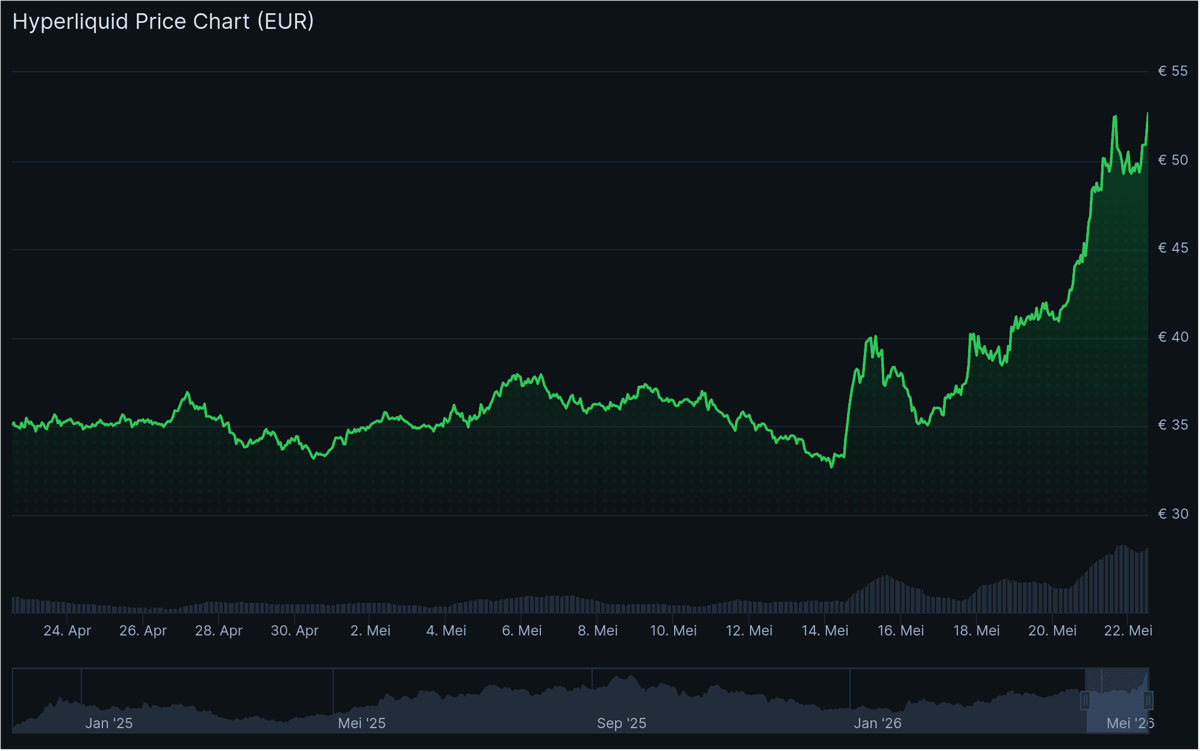The image size is (1200, 751).
Task: Grab the right handle of the range navigator
Action: click(1149, 701)
